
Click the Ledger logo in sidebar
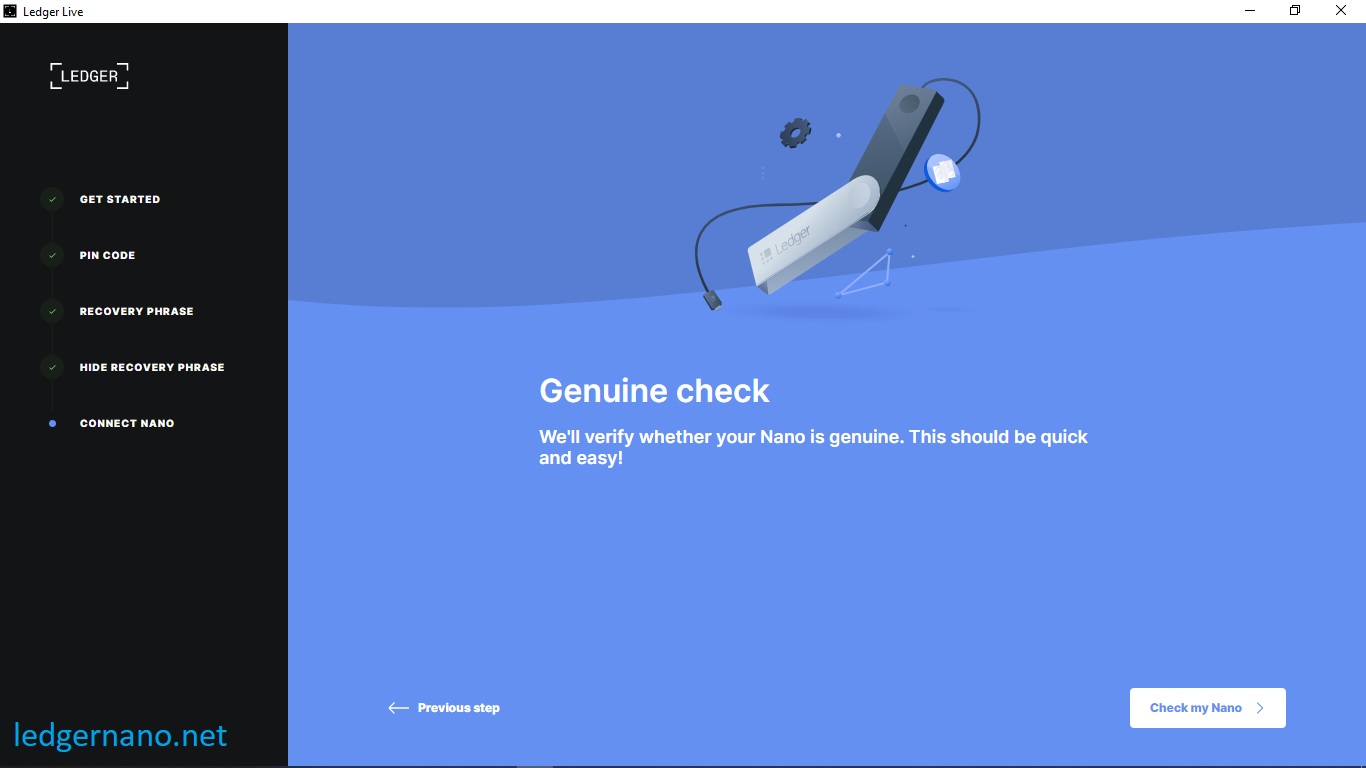pos(89,76)
